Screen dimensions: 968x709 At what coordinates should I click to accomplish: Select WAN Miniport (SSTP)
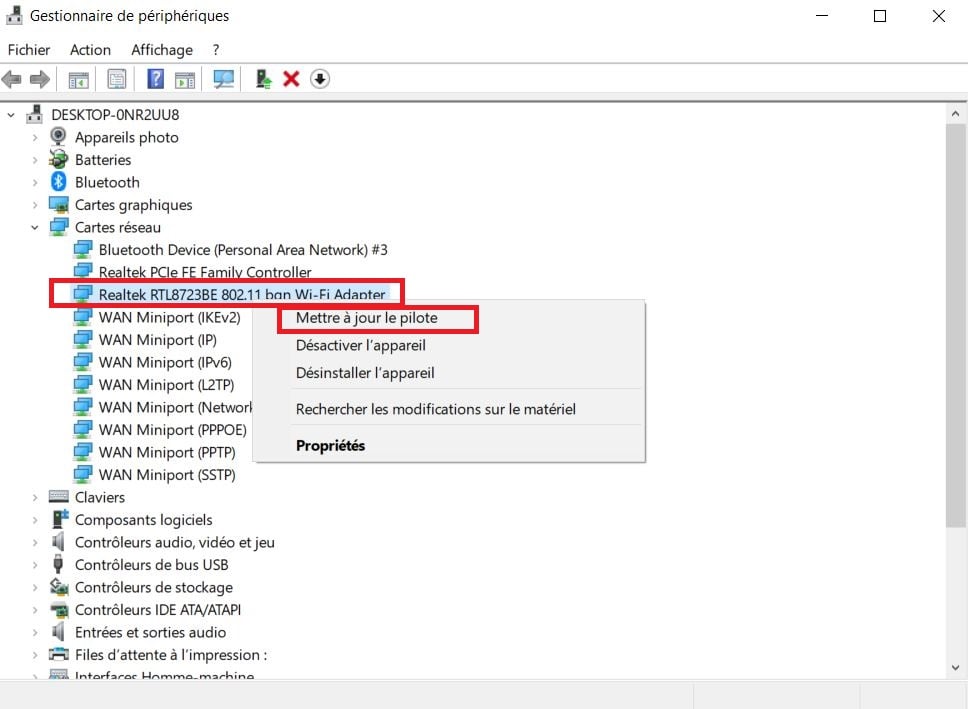point(167,474)
